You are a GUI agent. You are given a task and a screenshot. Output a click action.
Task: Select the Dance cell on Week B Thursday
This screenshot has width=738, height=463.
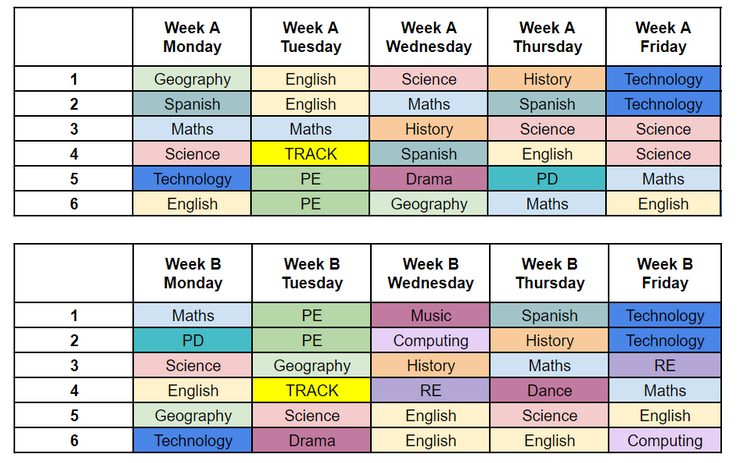click(x=548, y=390)
